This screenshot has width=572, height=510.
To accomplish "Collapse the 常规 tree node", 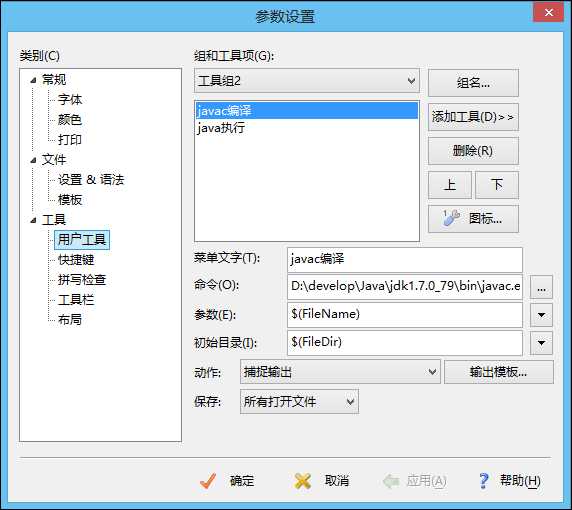I will [34, 80].
